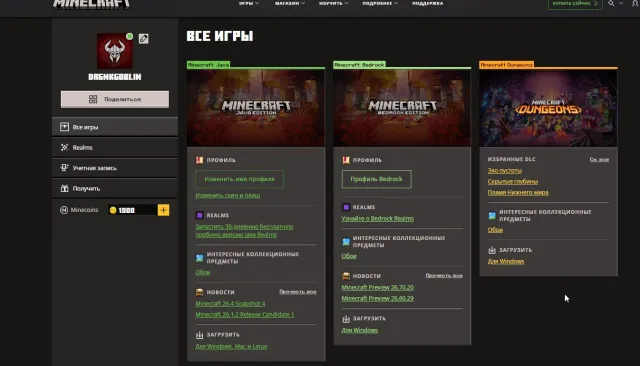
Task: Expand the 'Магазин' header menu
Action: [x=290, y=3]
